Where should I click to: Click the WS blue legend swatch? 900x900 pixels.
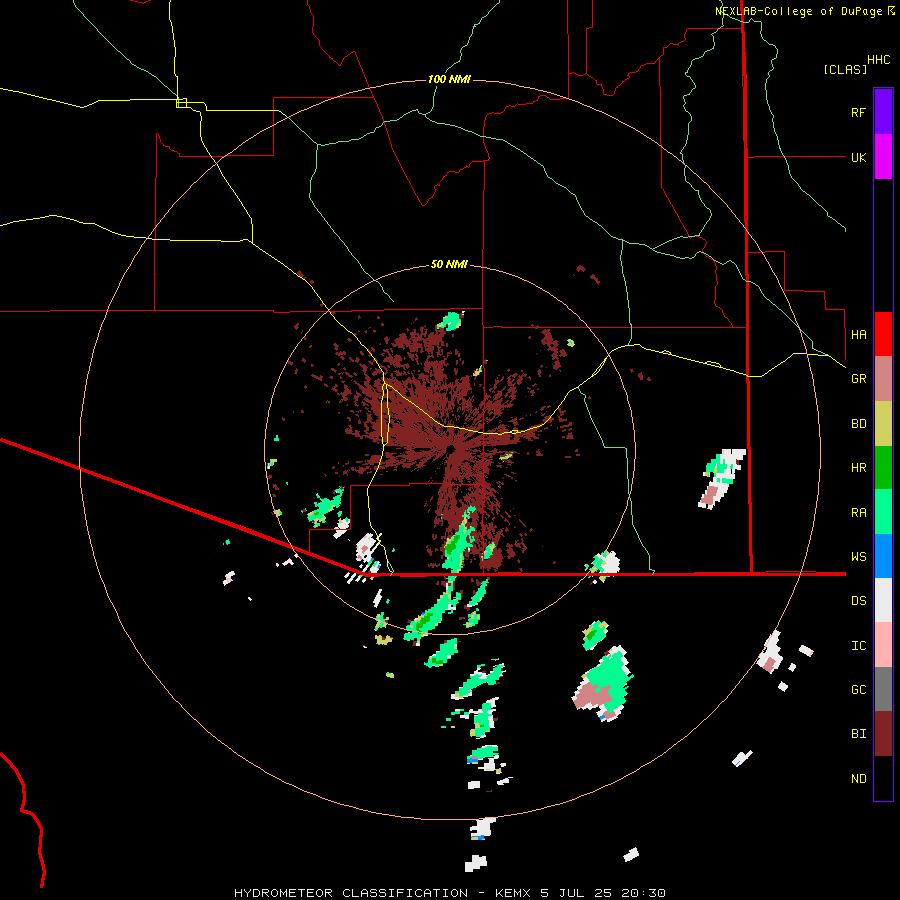tap(883, 556)
